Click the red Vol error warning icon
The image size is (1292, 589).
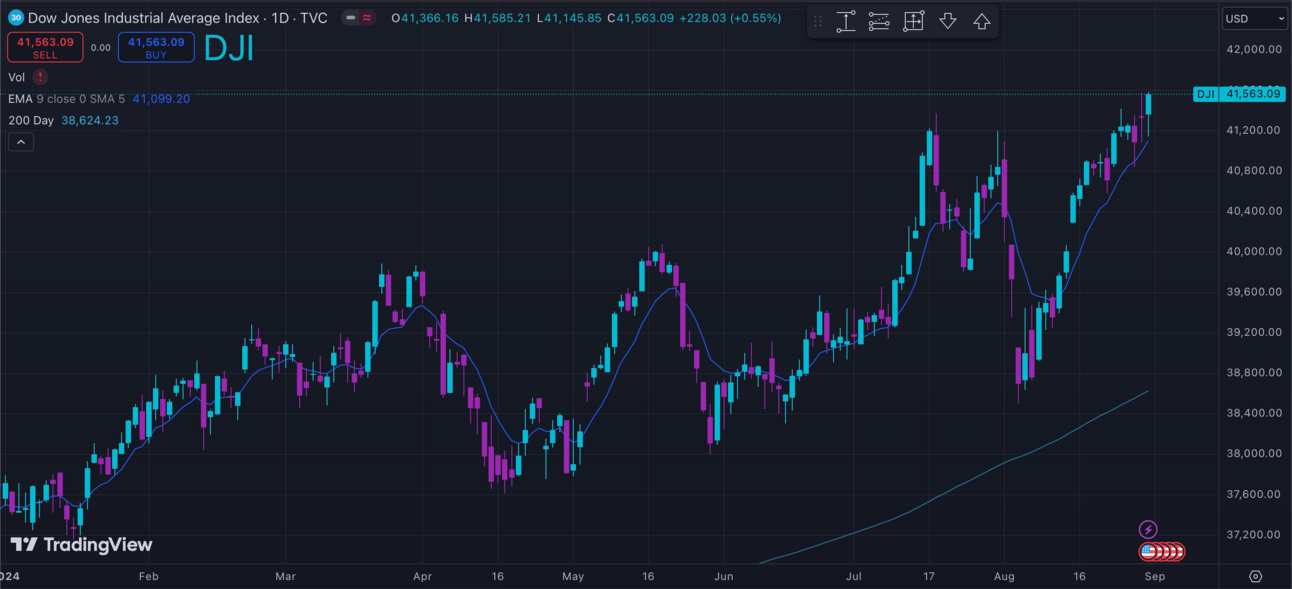point(40,77)
